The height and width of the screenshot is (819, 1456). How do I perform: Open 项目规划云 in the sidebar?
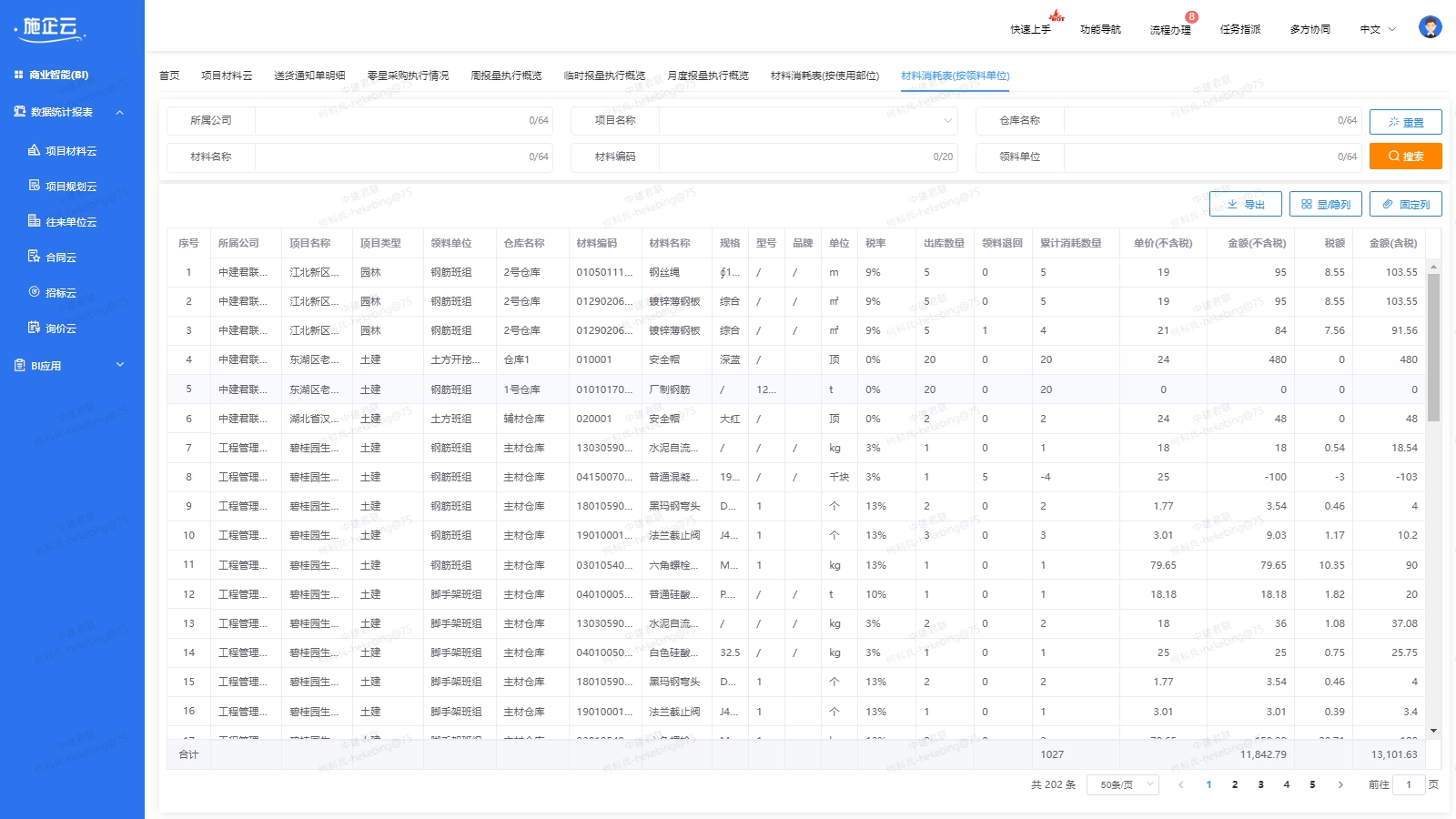pyautogui.click(x=70, y=187)
